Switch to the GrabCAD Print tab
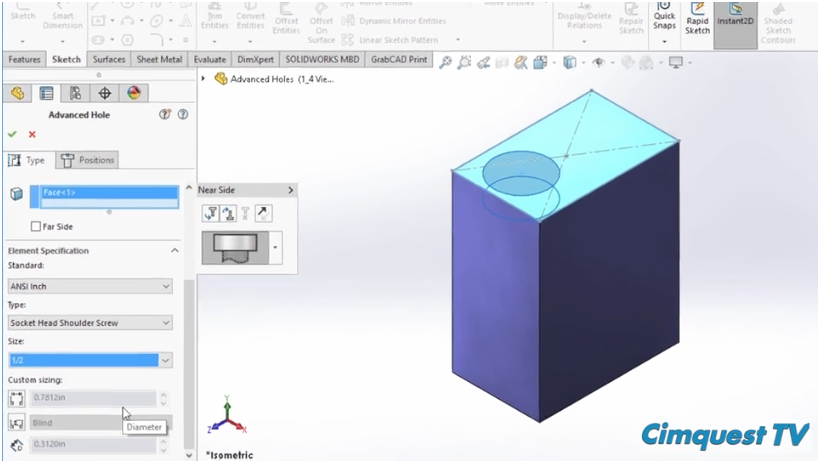 tap(399, 60)
